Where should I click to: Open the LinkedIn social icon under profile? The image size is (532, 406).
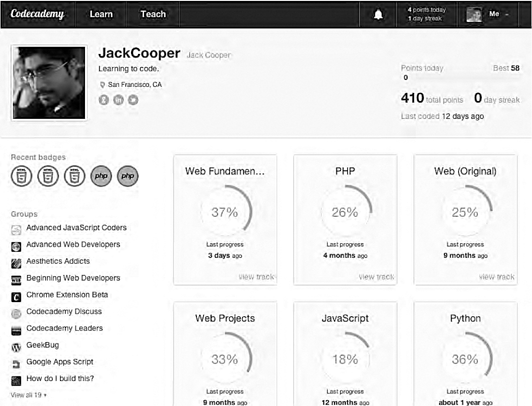pyautogui.click(x=118, y=100)
